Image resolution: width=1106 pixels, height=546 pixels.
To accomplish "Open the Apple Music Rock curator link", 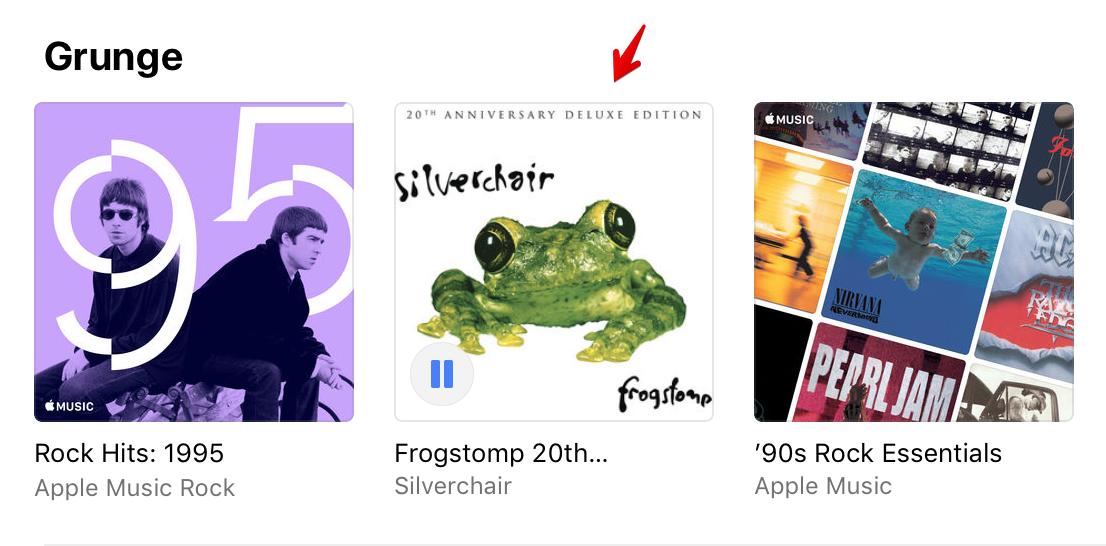I will click(135, 488).
